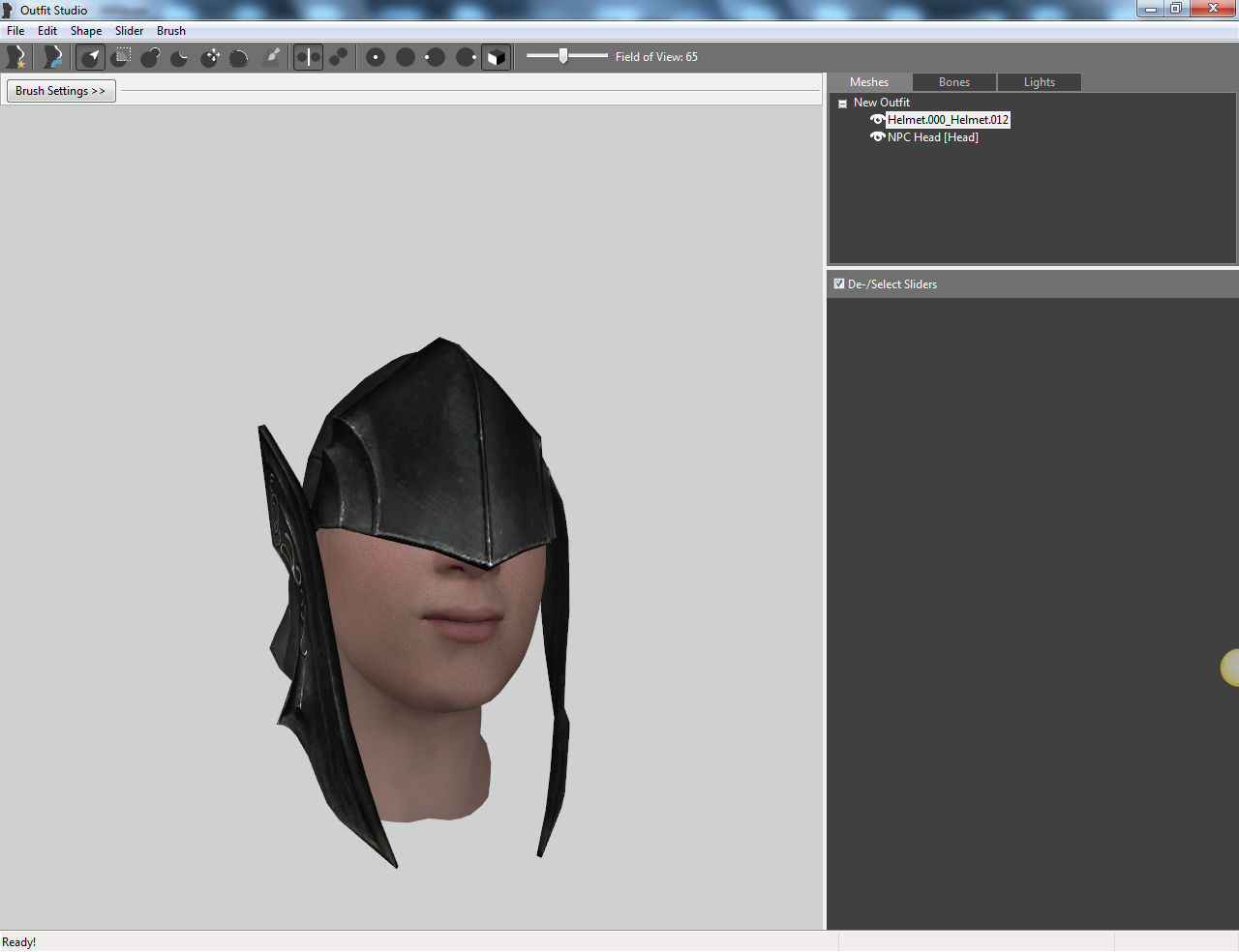This screenshot has width=1239, height=952.
Task: Open the Brush menu
Action: click(171, 31)
